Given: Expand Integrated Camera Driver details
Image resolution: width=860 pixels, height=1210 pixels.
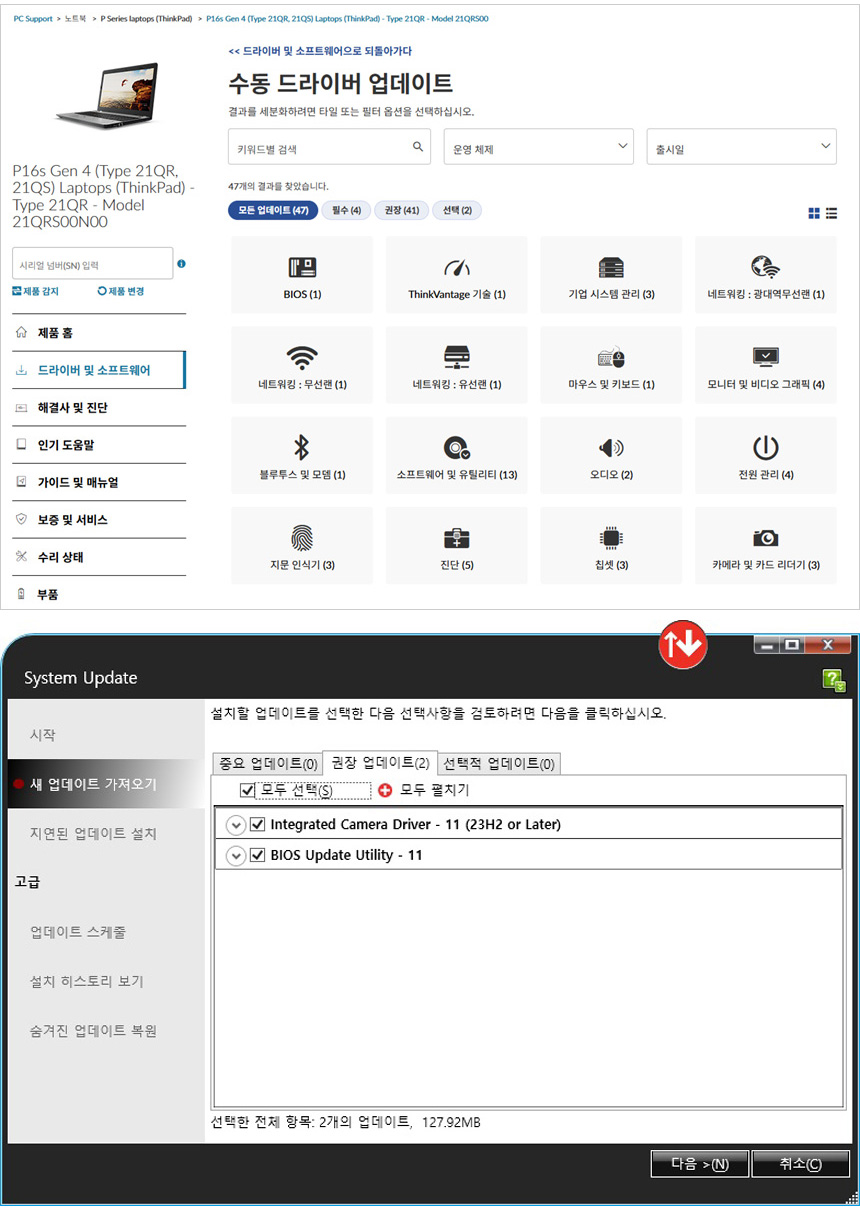Looking at the screenshot, I should [x=235, y=825].
